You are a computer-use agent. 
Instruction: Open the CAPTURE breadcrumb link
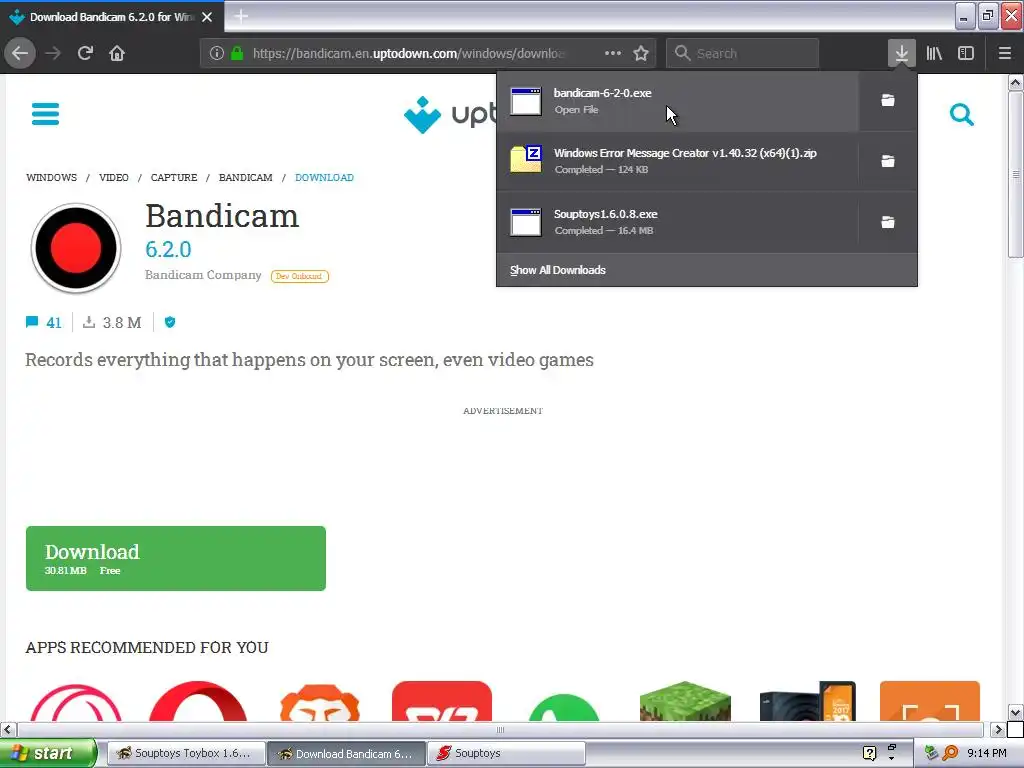pos(174,178)
